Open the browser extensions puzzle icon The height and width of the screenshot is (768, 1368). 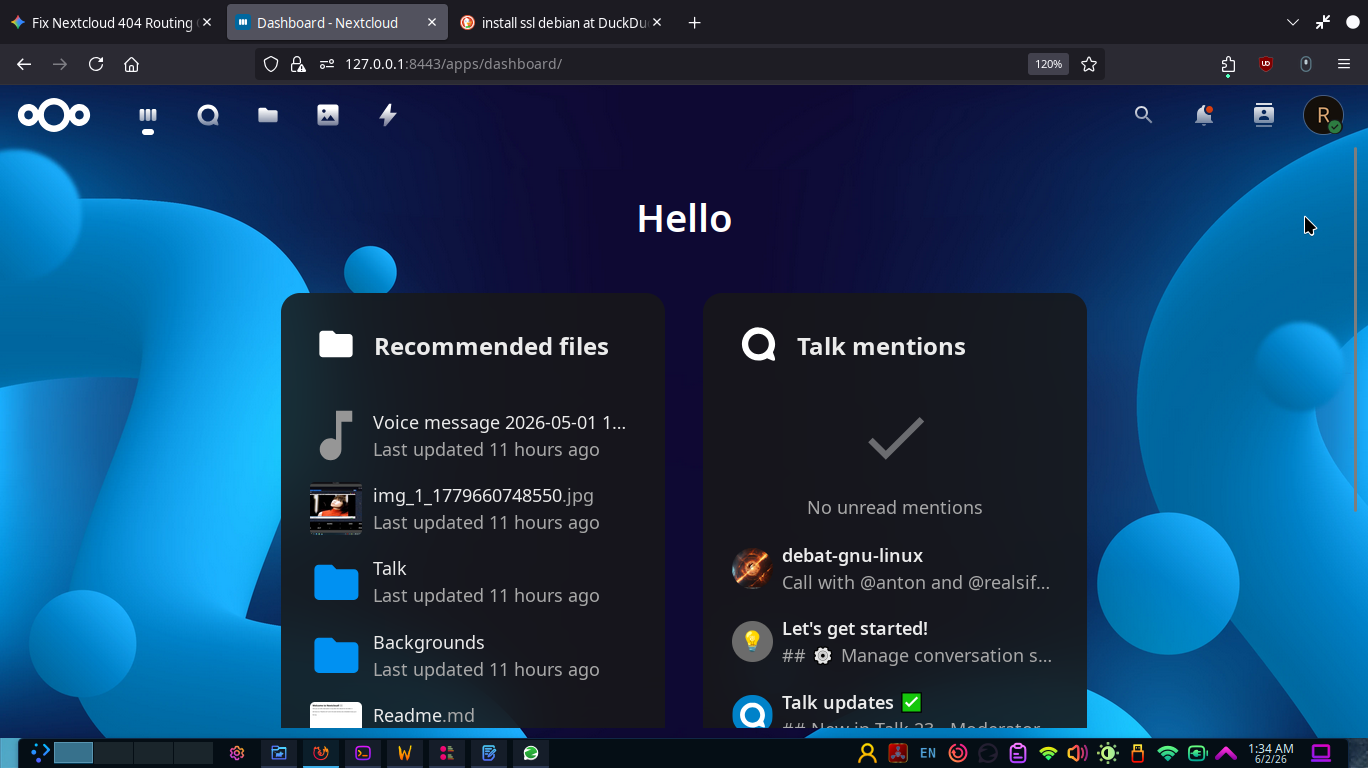click(1228, 64)
